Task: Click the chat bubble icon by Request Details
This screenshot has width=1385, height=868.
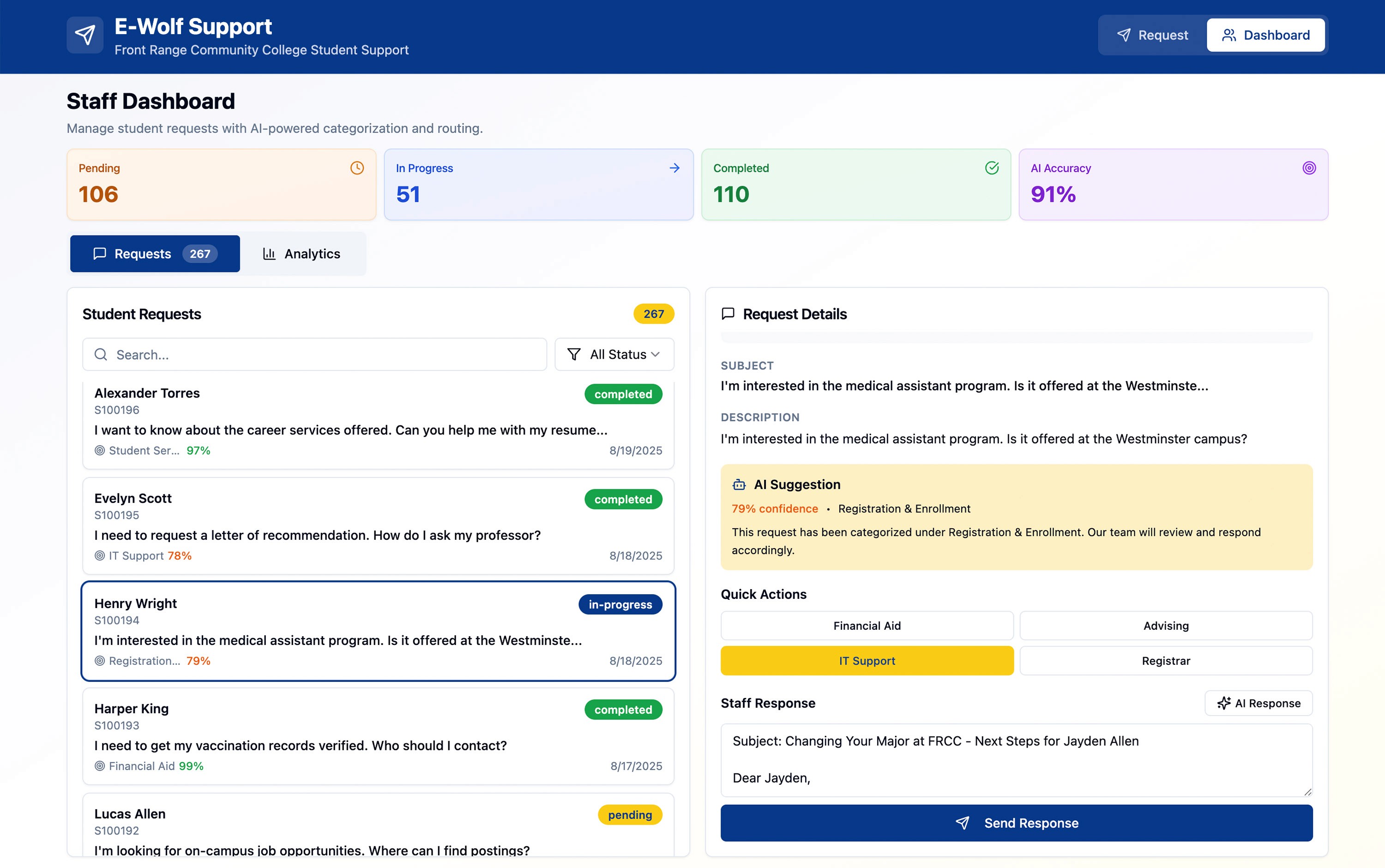Action: [728, 313]
